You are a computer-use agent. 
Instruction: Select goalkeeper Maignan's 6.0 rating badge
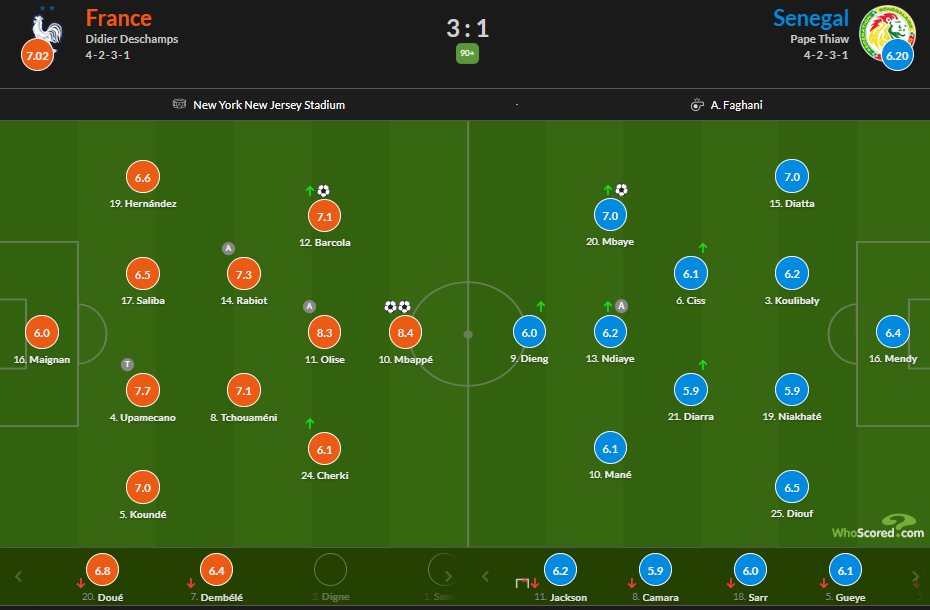(42, 333)
